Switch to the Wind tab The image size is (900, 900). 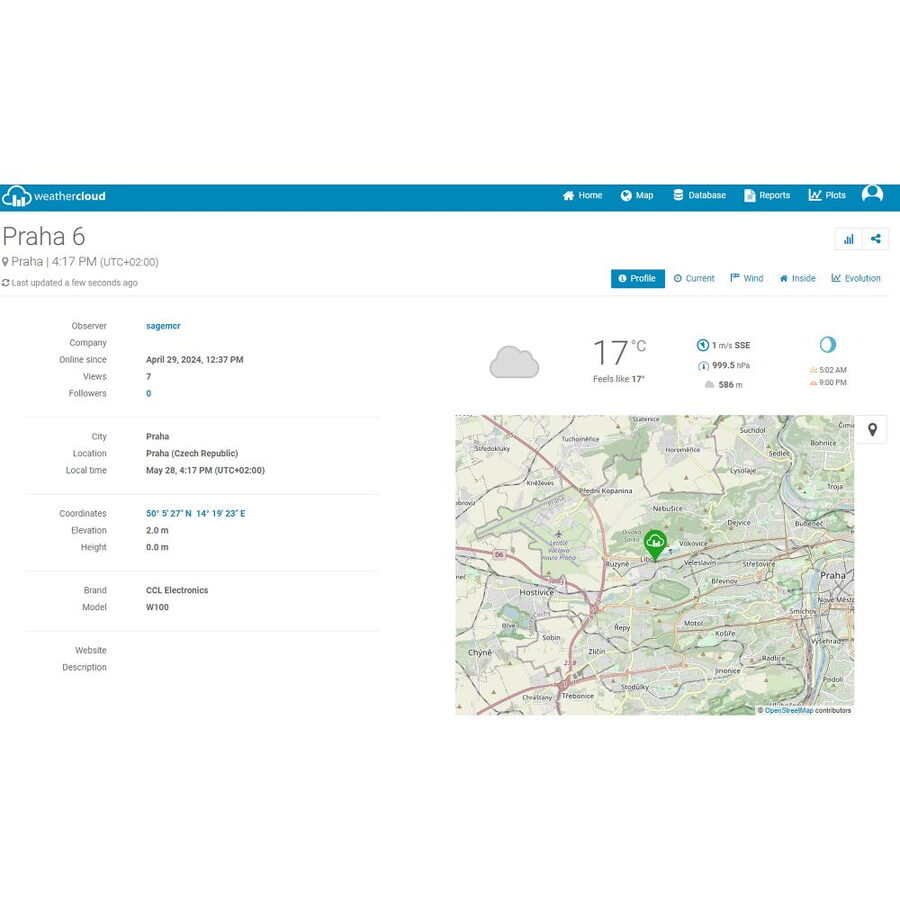pyautogui.click(x=747, y=279)
